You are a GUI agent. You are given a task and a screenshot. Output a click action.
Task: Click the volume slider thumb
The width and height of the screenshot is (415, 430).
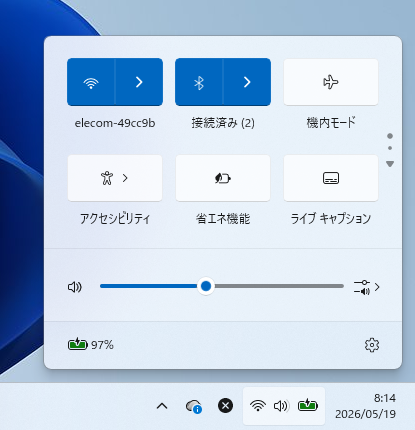[x=206, y=286]
